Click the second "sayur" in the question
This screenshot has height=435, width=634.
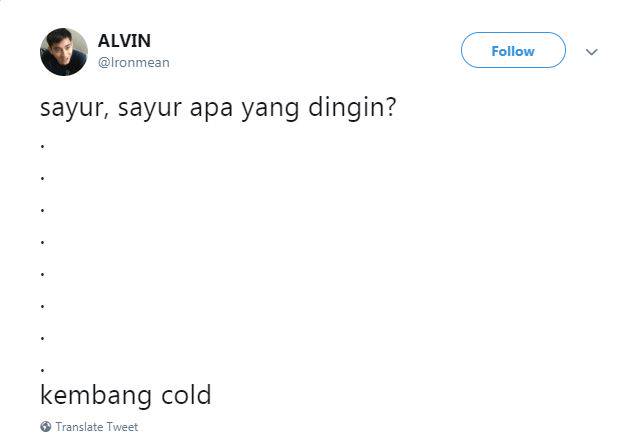pos(150,109)
